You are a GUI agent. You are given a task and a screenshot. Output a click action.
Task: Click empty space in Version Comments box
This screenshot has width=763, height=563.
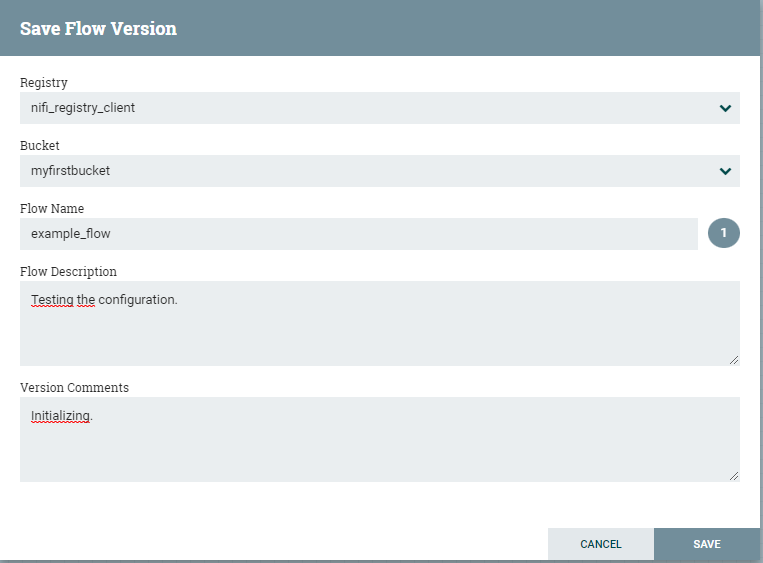(380, 450)
